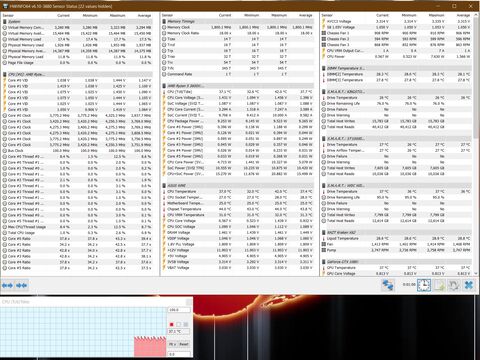Image resolution: width=480 pixels, height=360 pixels.
Task: Select the S.M.A.R.T.: KINGSTON group header
Action: tap(397, 92)
